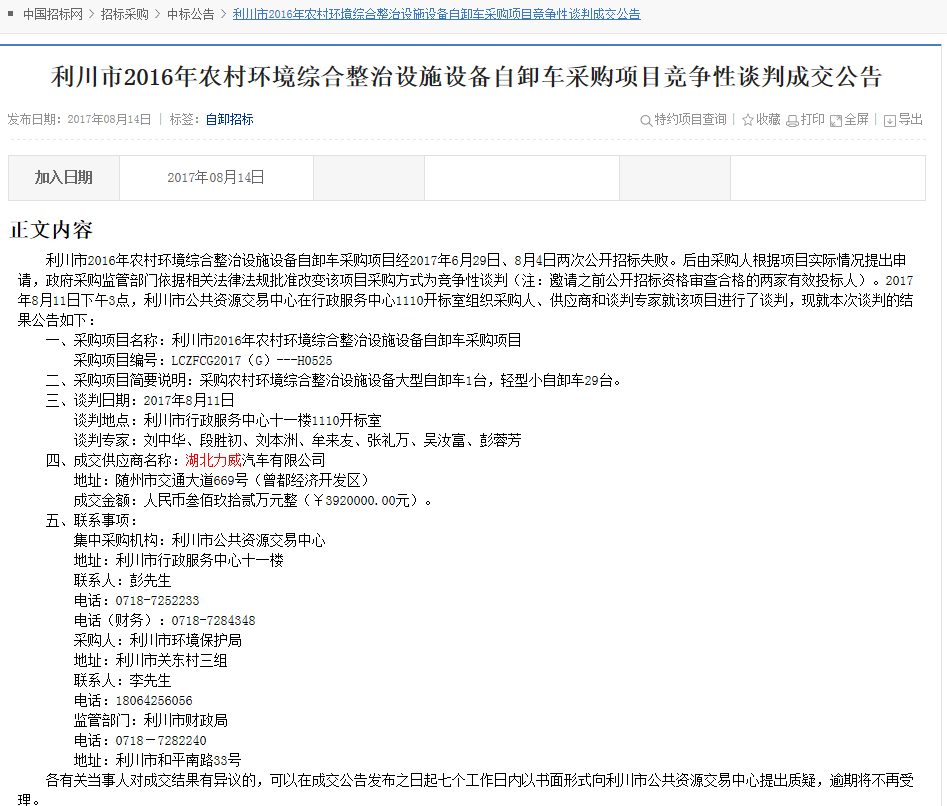Click the star icon next to 收藏
The height and width of the screenshot is (806, 947).
pos(748,120)
